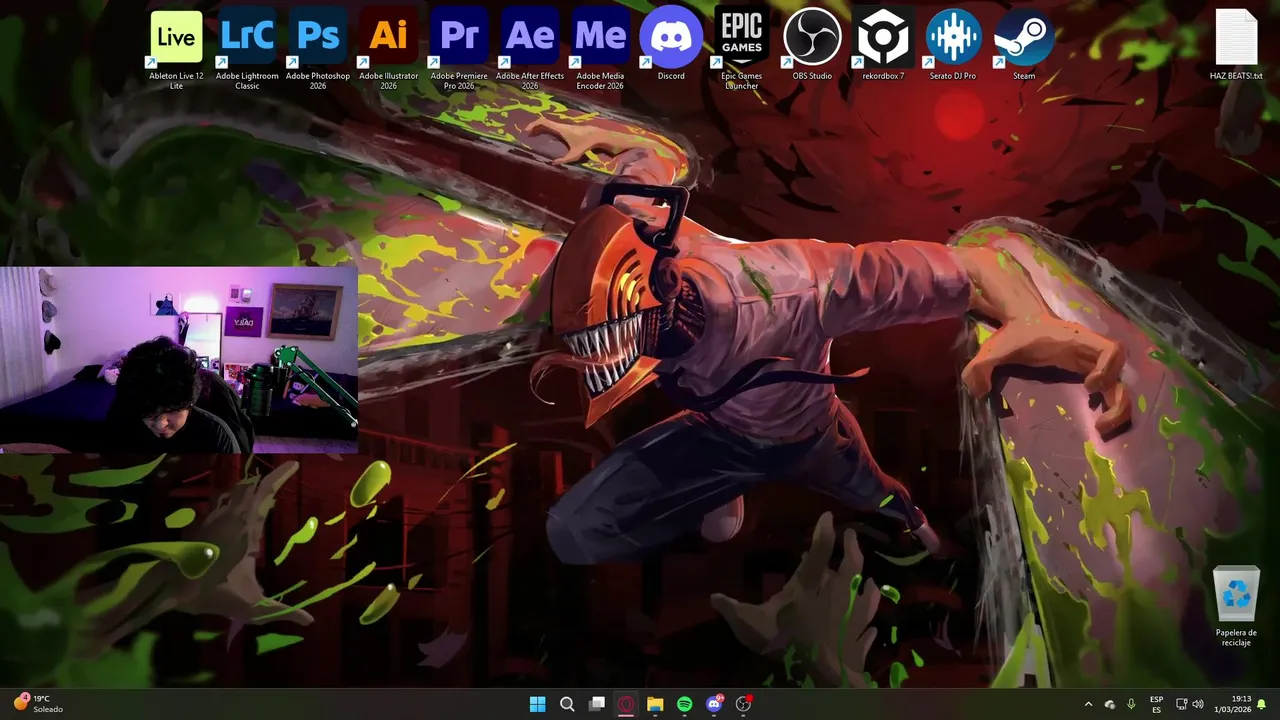The height and width of the screenshot is (720, 1280).
Task: Select the OBS Studio desktop icon
Action: (812, 45)
